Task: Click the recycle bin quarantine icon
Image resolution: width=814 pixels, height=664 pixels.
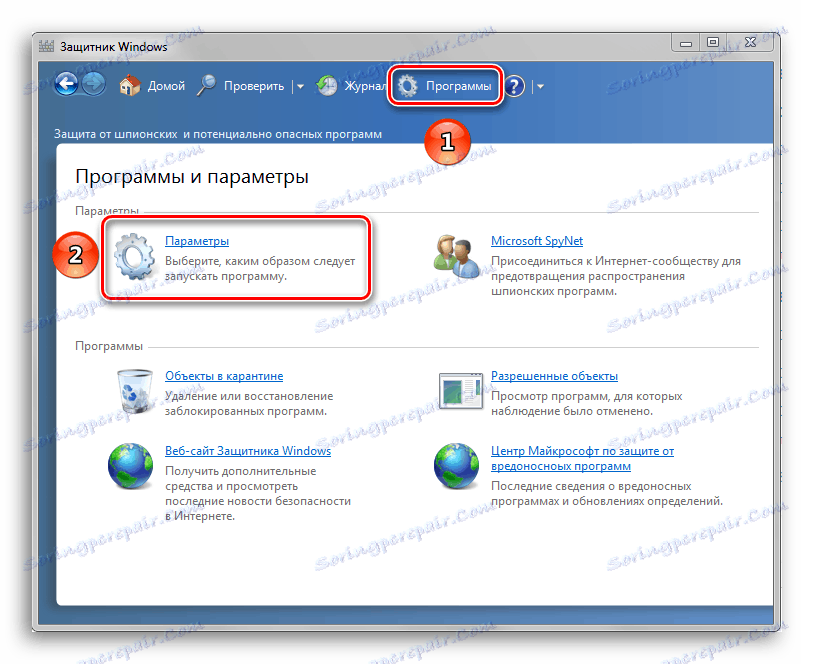Action: pyautogui.click(x=135, y=391)
